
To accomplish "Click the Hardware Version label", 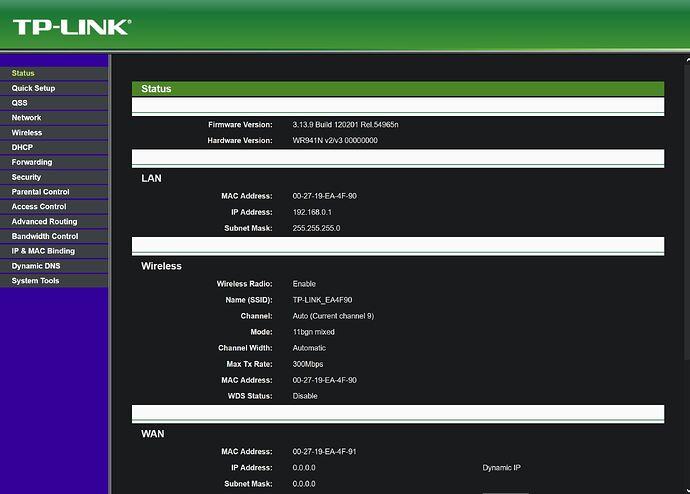I will coord(240,141).
